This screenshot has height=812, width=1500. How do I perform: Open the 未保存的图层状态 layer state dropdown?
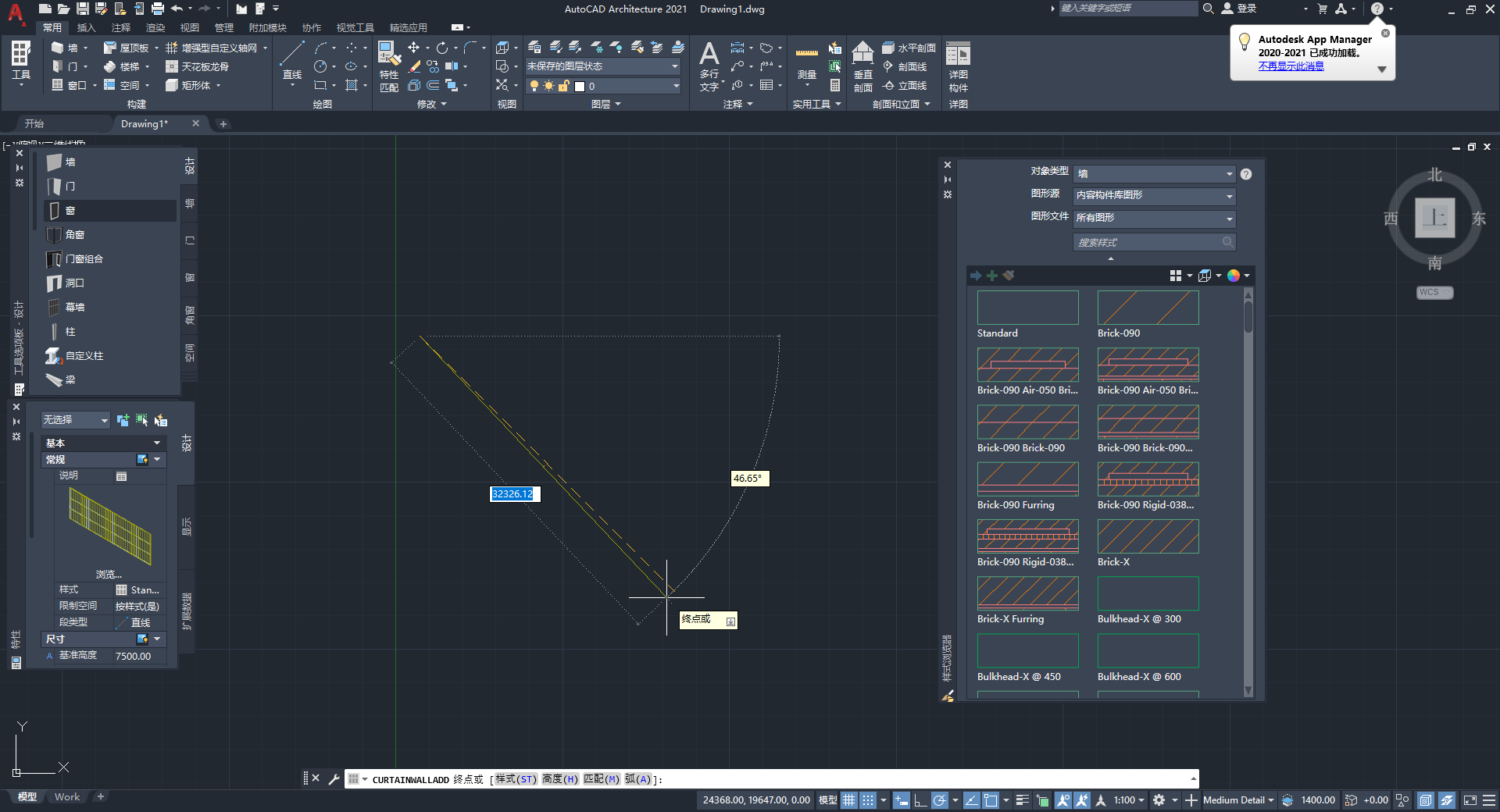point(603,66)
